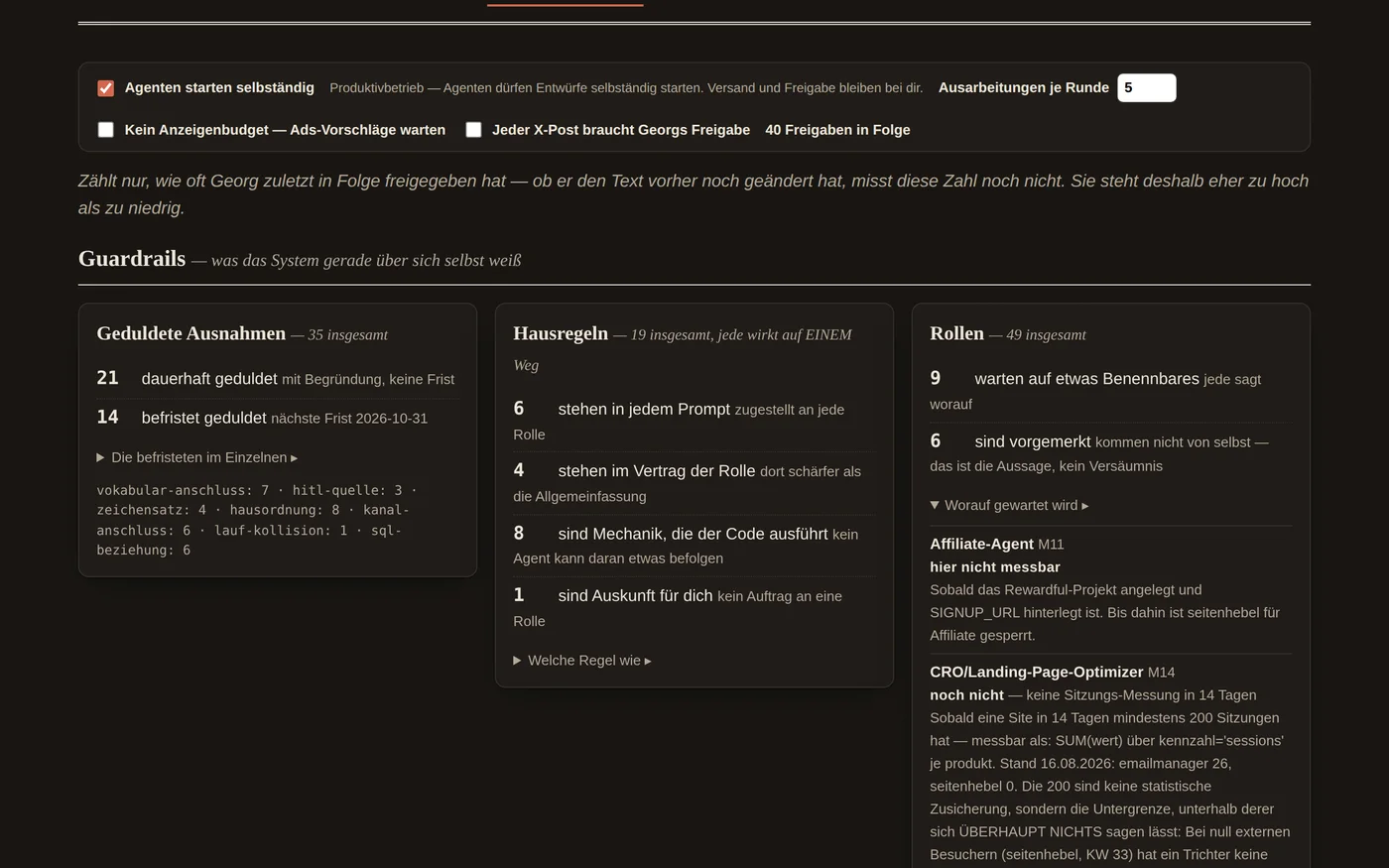Click the 'Geduldete Ausnahmen' card heading

pos(190,334)
